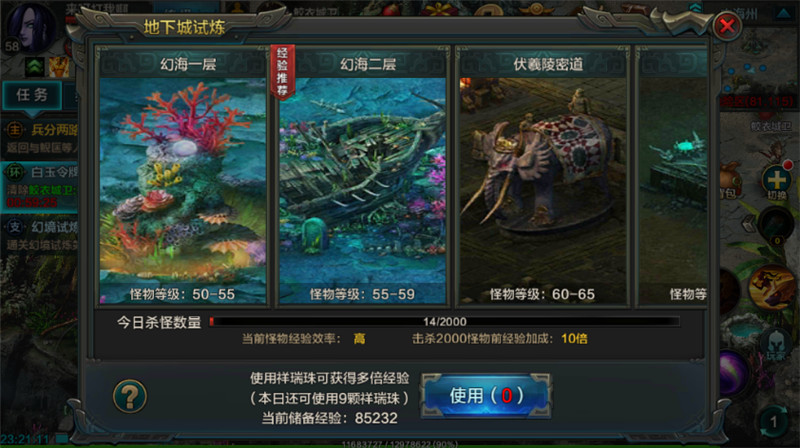Open the partially visible fourth dungeon card
The width and height of the screenshot is (800, 448).
[672, 177]
